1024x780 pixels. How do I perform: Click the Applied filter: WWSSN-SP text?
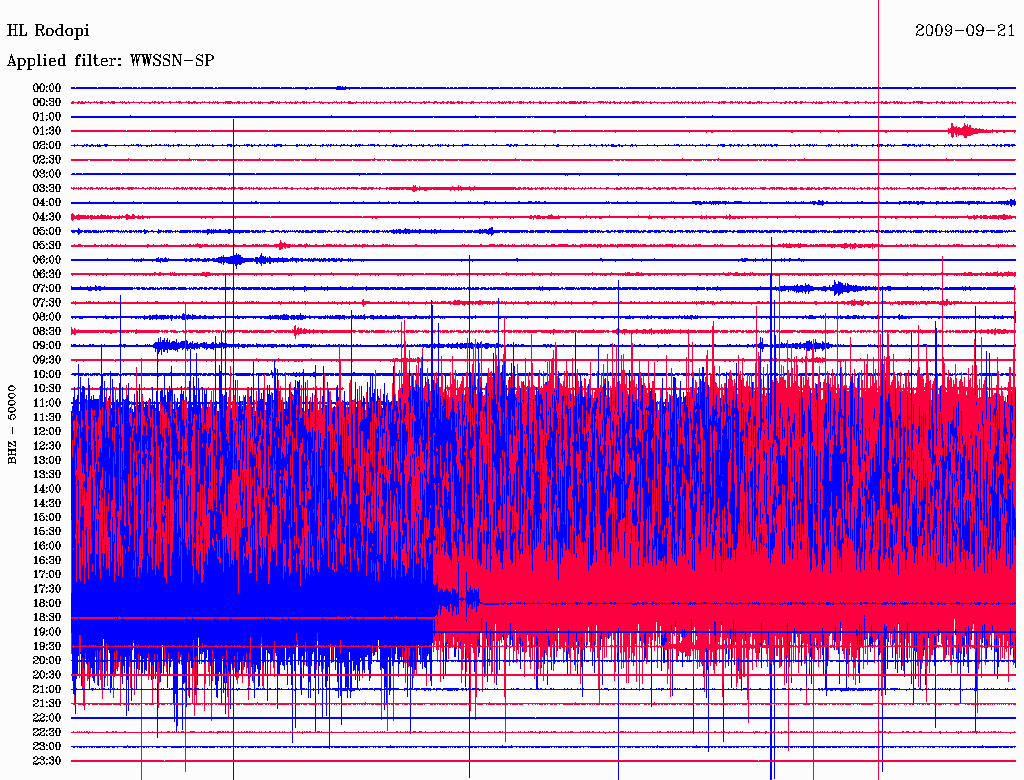110,61
